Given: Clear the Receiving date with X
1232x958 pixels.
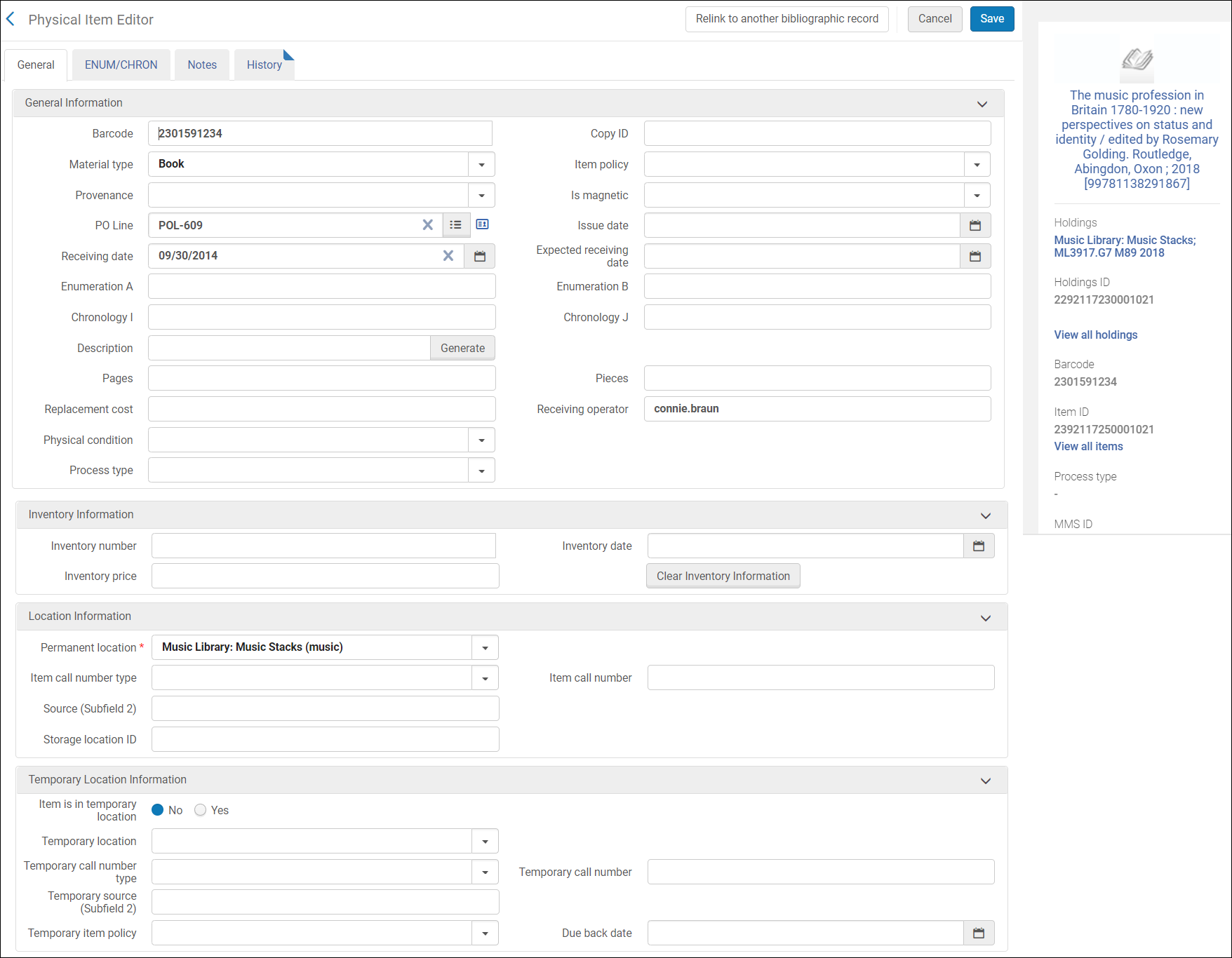Looking at the screenshot, I should 448,256.
